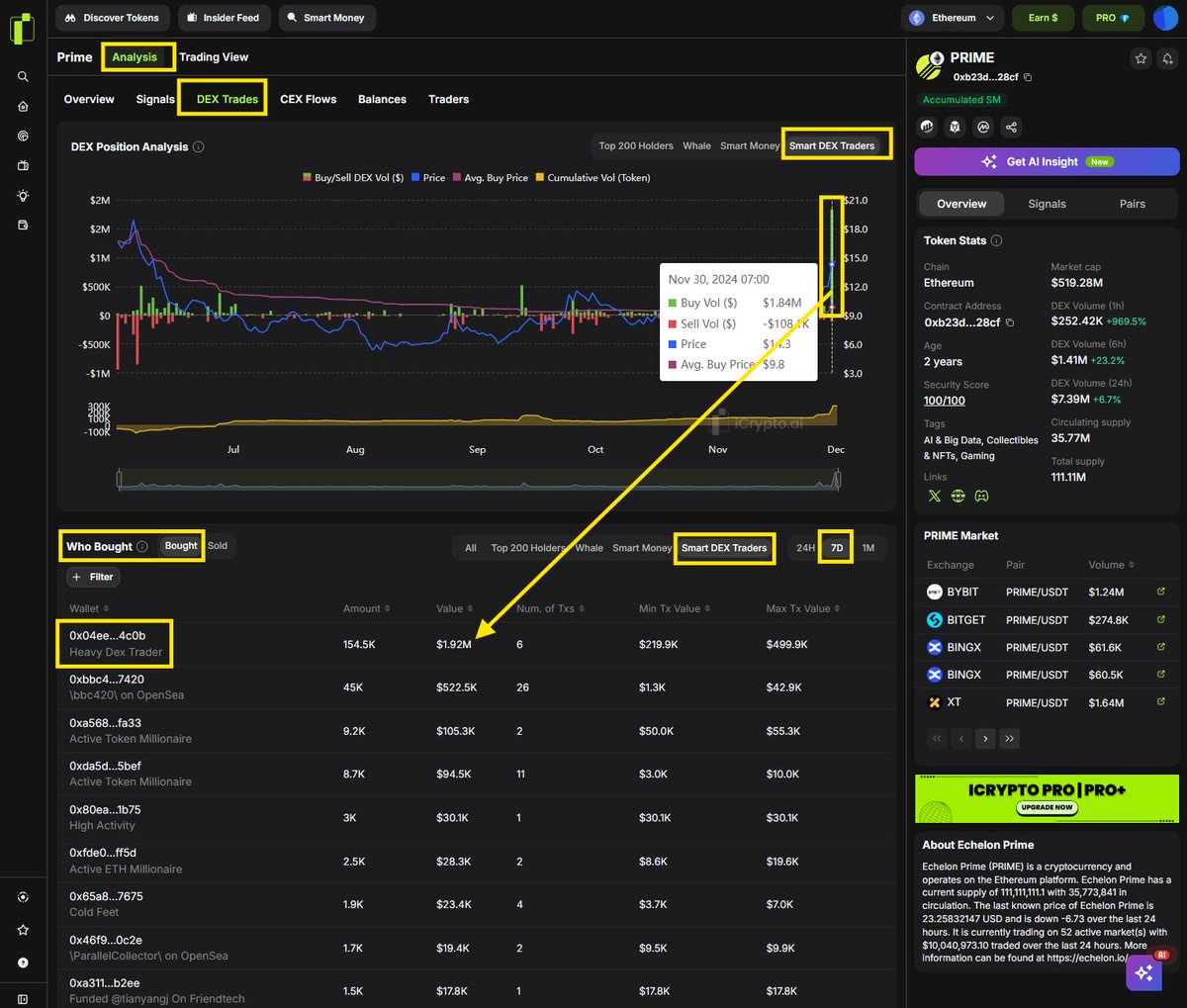Copy the PRIME address under the token name

[1028, 77]
